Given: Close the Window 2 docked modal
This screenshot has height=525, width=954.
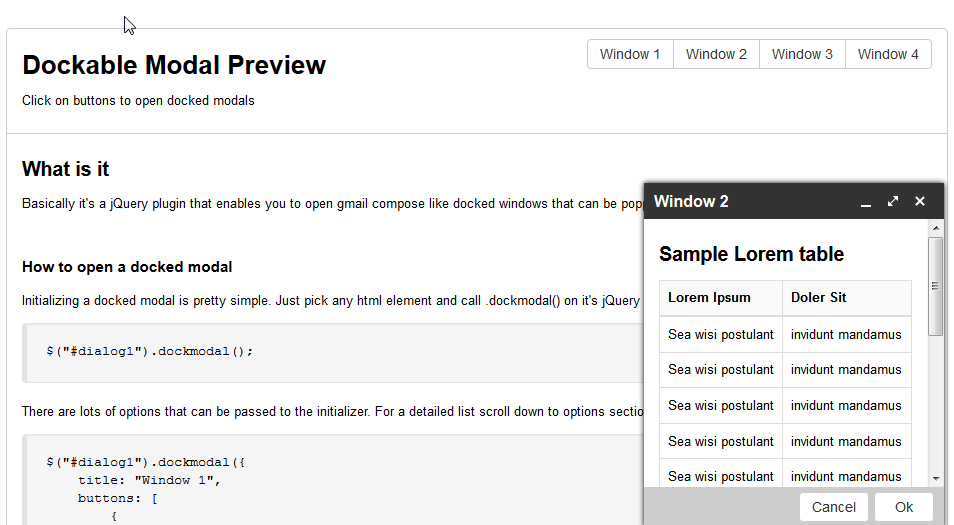Looking at the screenshot, I should 920,202.
